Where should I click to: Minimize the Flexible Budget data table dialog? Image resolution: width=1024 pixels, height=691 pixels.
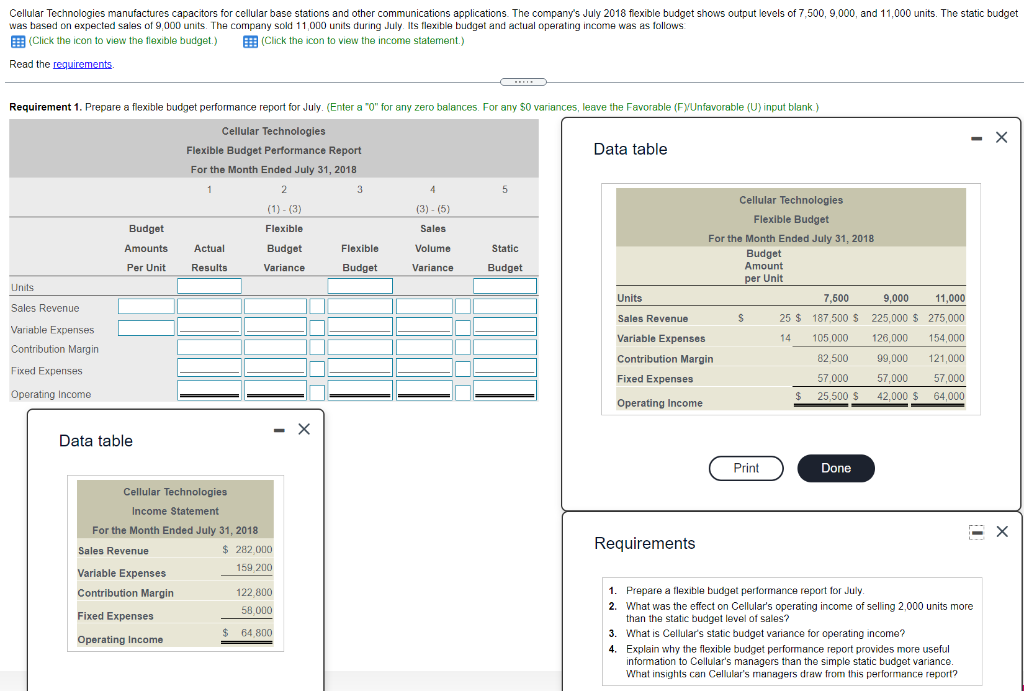[x=976, y=138]
